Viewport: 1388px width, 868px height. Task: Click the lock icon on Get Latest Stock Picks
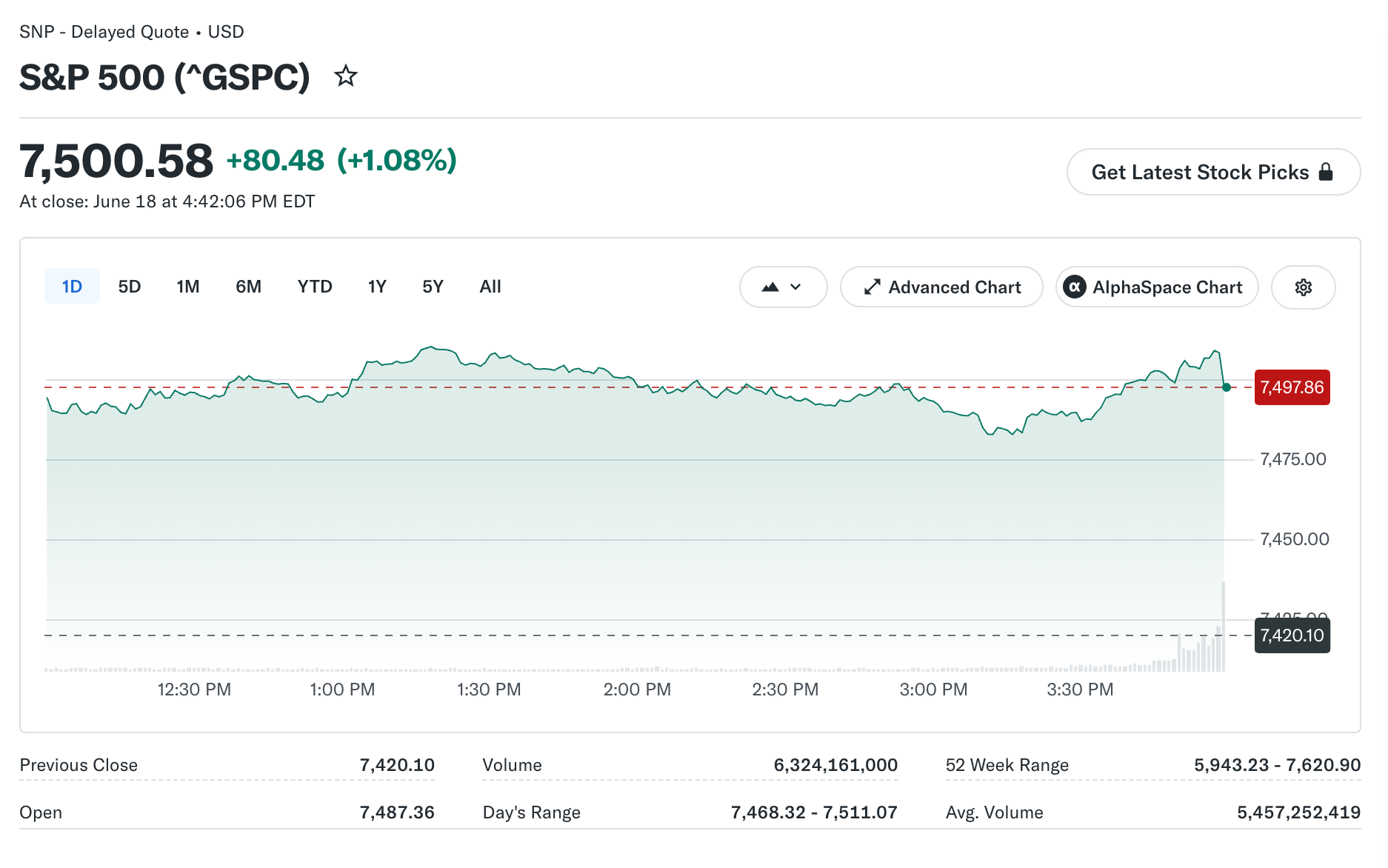[x=1327, y=172]
